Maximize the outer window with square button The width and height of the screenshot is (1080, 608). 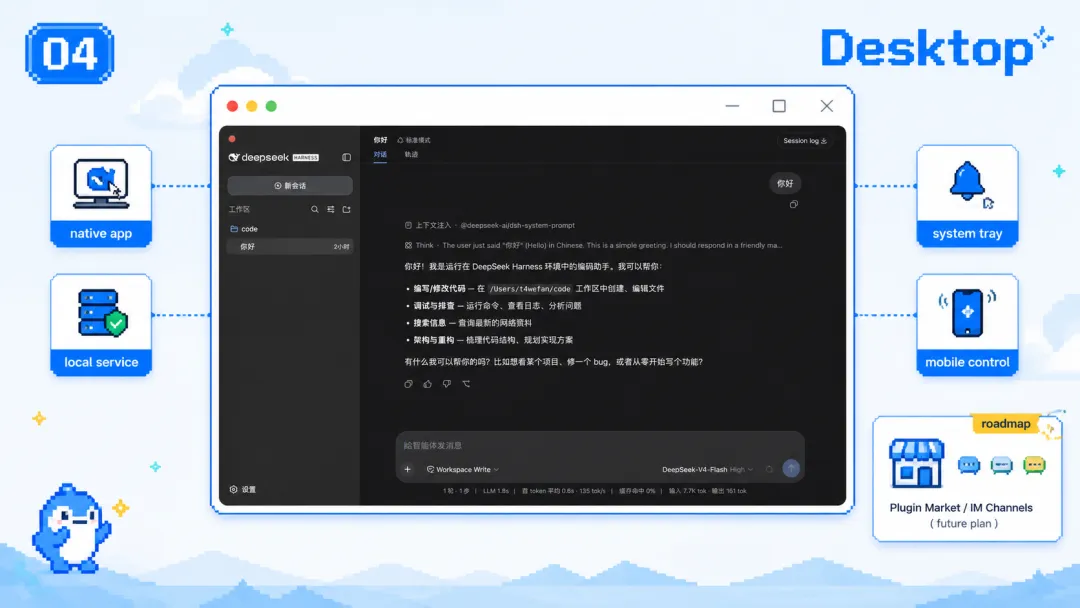[x=779, y=106]
